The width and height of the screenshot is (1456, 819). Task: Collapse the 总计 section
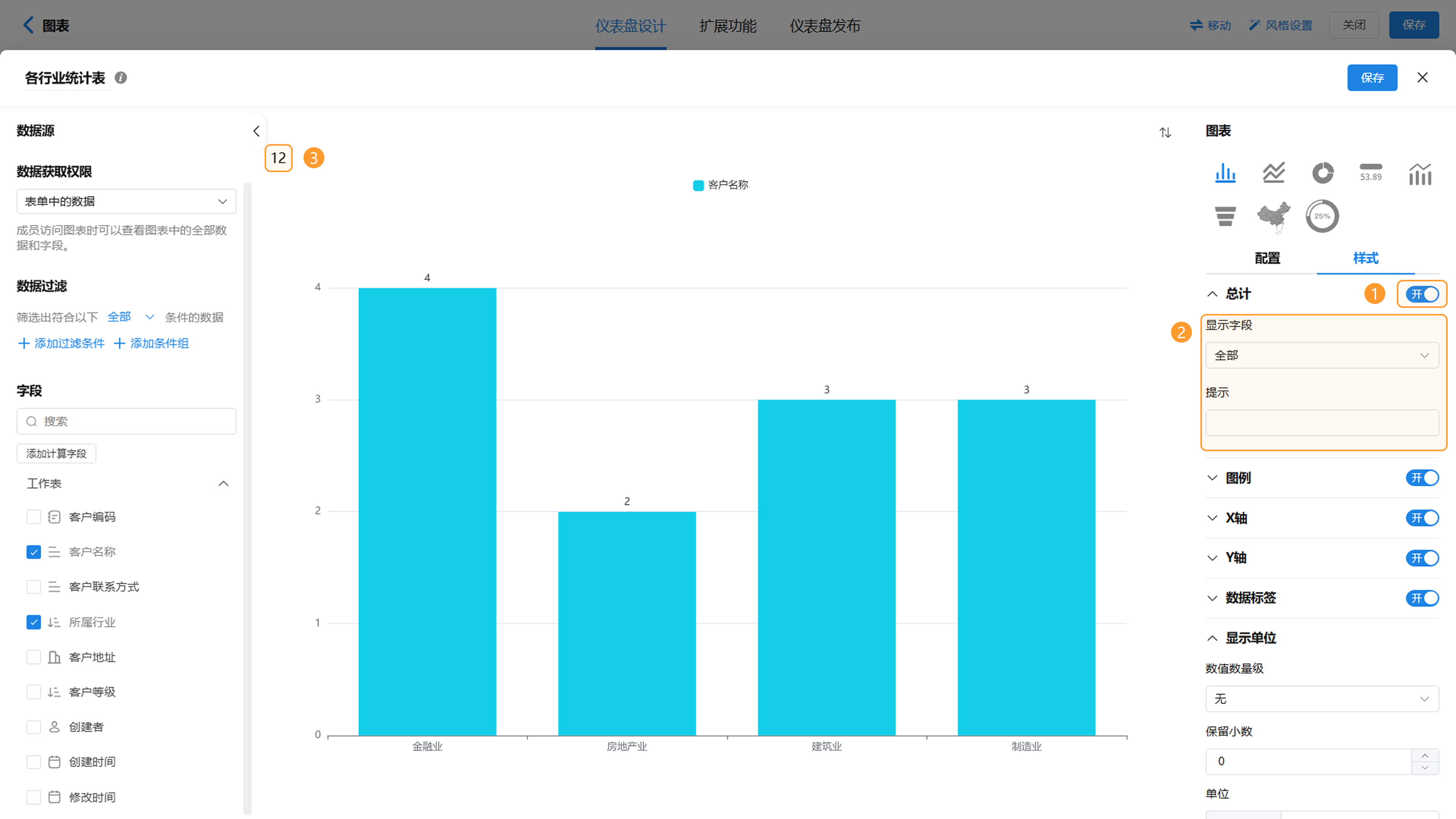coord(1212,294)
